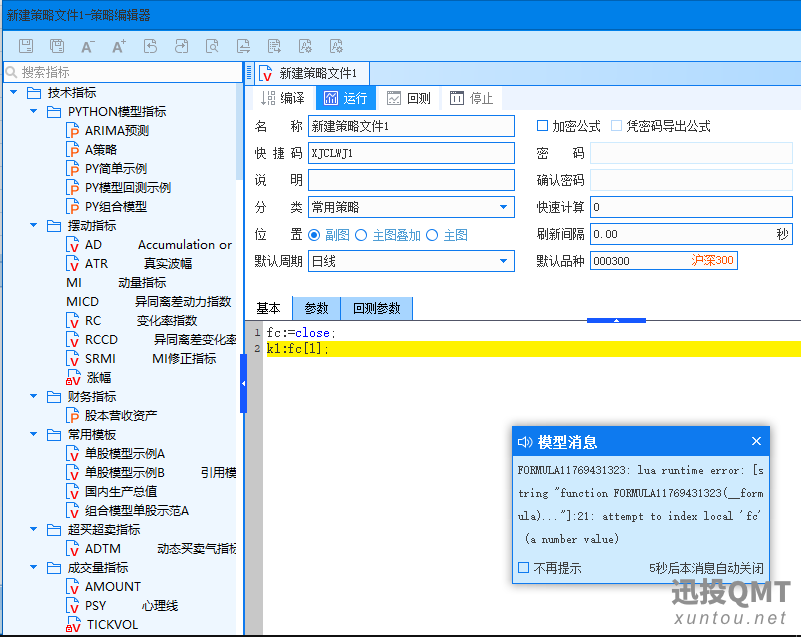This screenshot has width=801, height=637.
Task: Open the 分类 常用策略 dropdown
Action: 410,207
